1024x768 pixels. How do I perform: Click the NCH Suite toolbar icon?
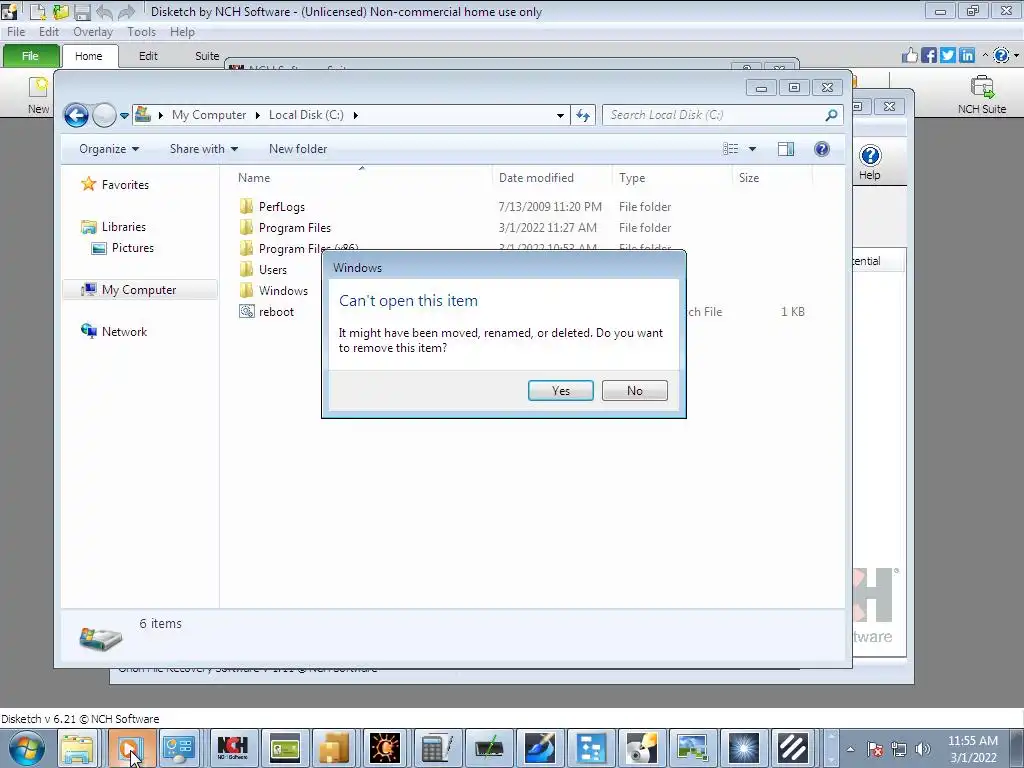[x=982, y=95]
